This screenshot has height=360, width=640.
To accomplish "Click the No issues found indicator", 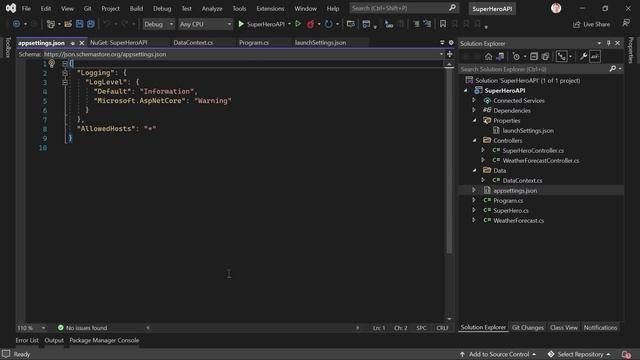I will (x=82, y=328).
